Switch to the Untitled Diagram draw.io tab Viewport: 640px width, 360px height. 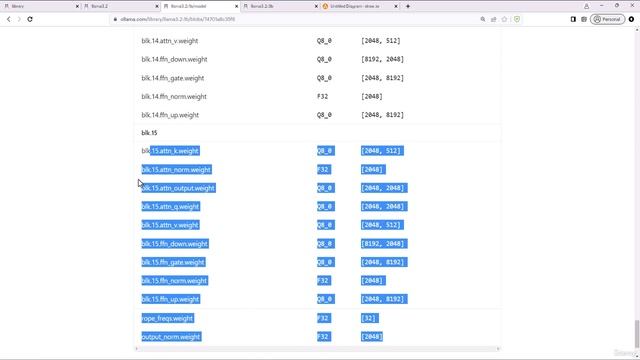pyautogui.click(x=359, y=6)
